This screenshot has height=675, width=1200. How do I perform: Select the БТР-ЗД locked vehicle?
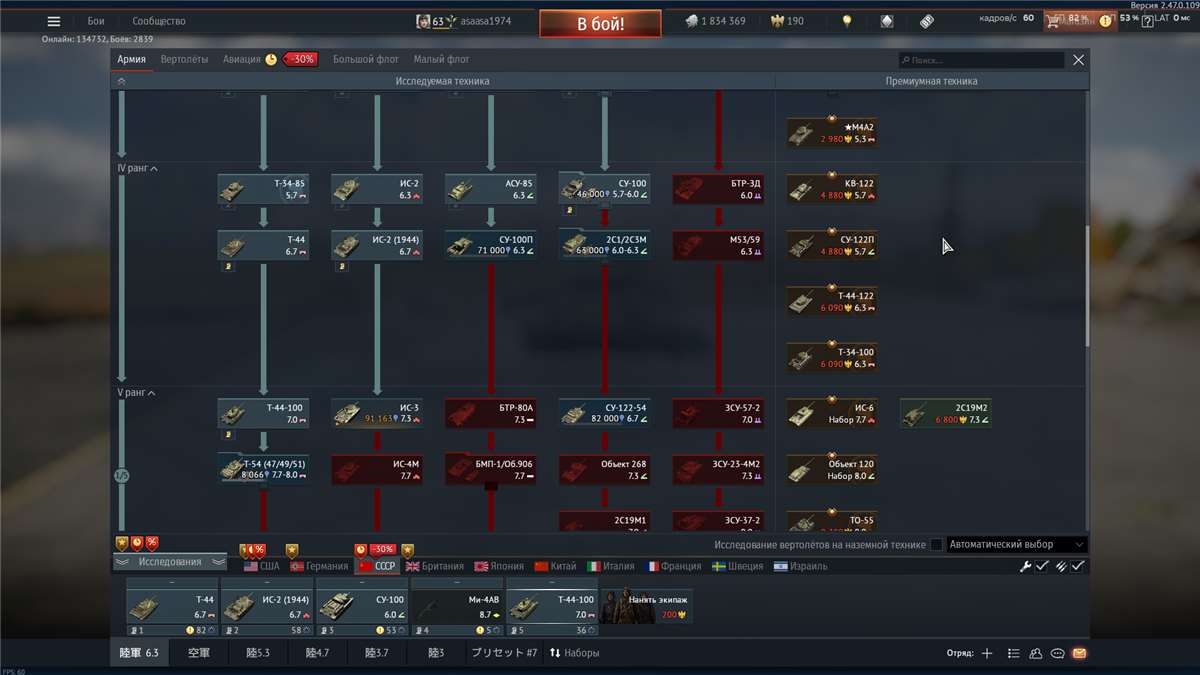click(x=719, y=189)
